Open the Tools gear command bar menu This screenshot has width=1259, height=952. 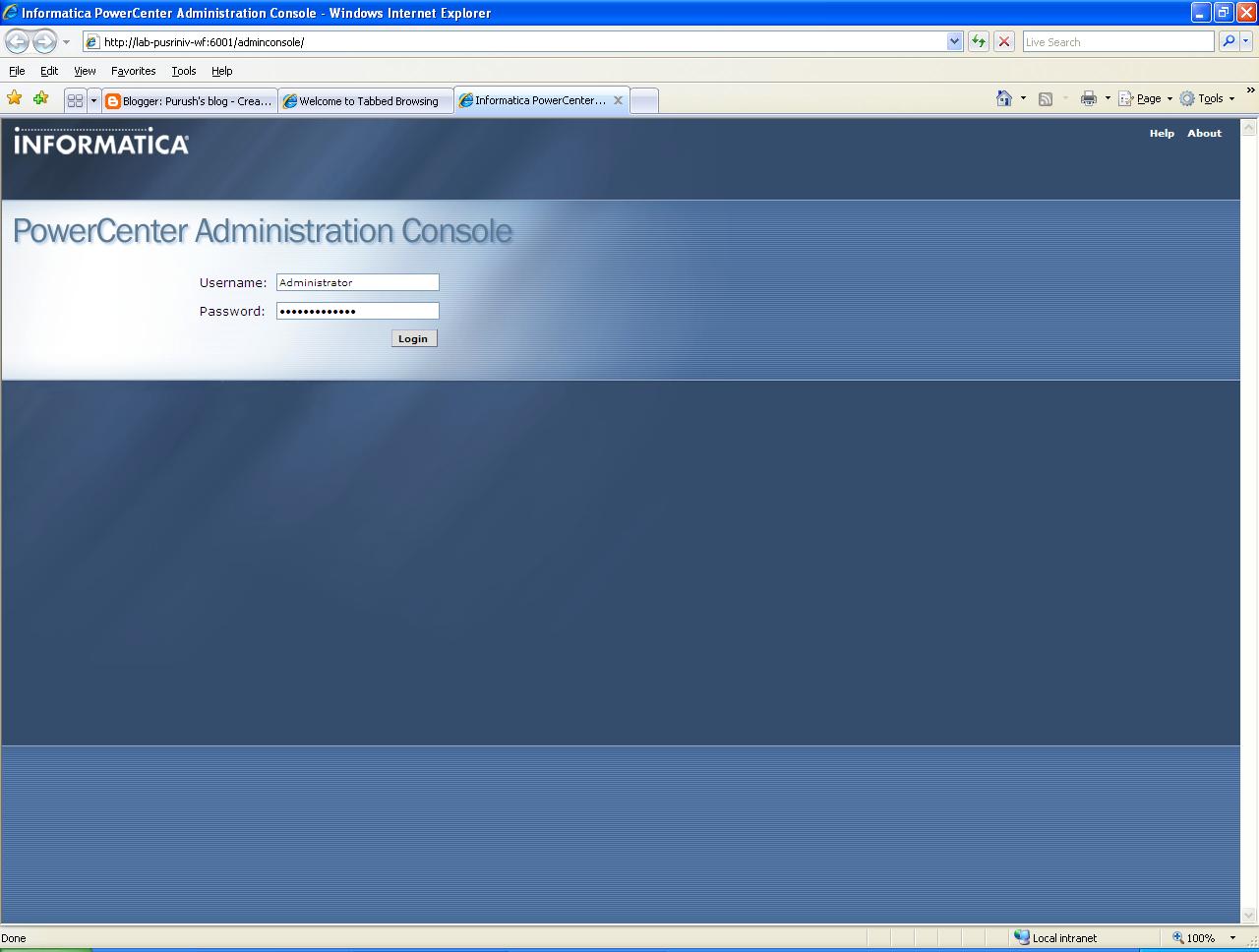[x=1207, y=98]
